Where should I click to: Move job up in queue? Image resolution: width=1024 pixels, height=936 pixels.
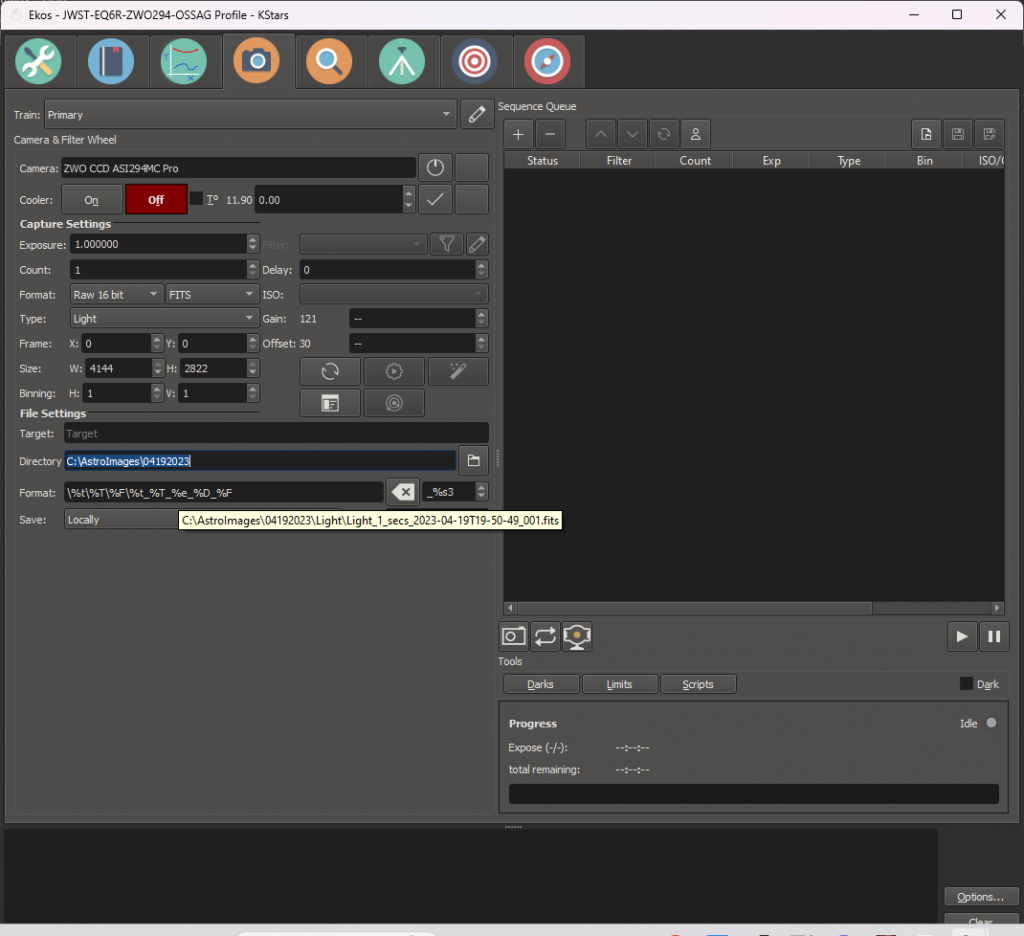pyautogui.click(x=601, y=135)
